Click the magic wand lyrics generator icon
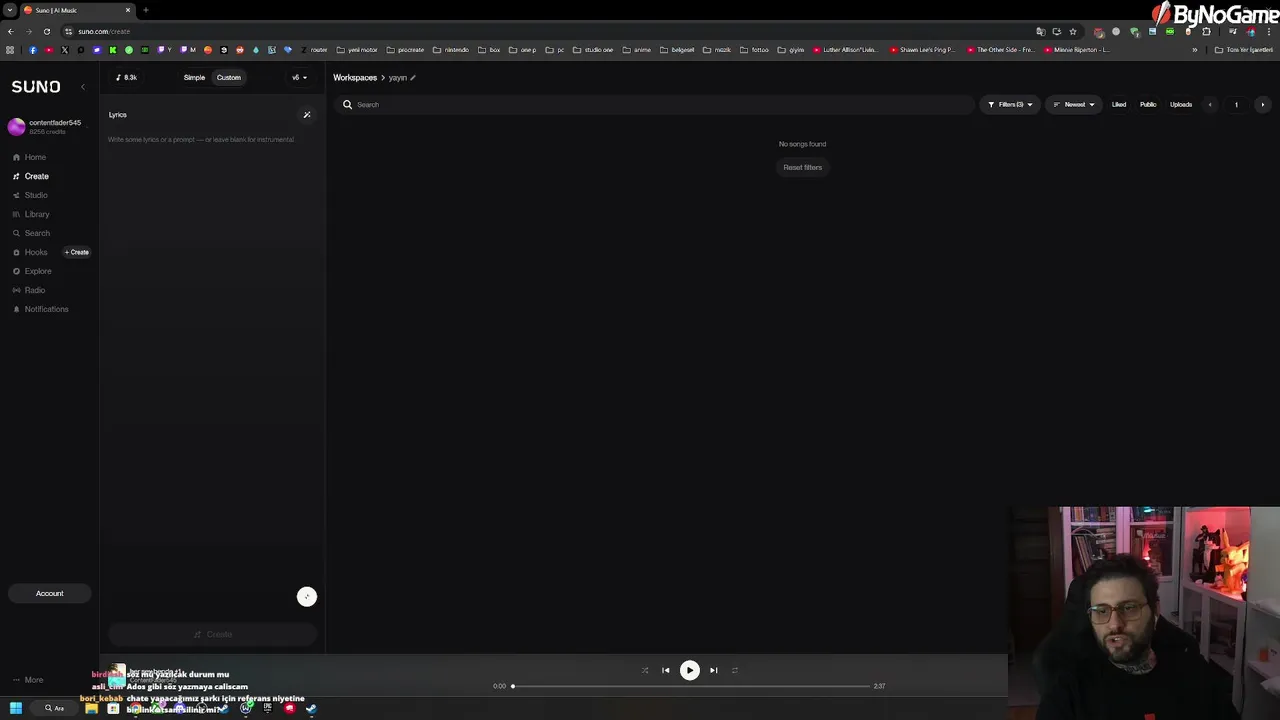Viewport: 1280px width, 720px height. (x=307, y=115)
